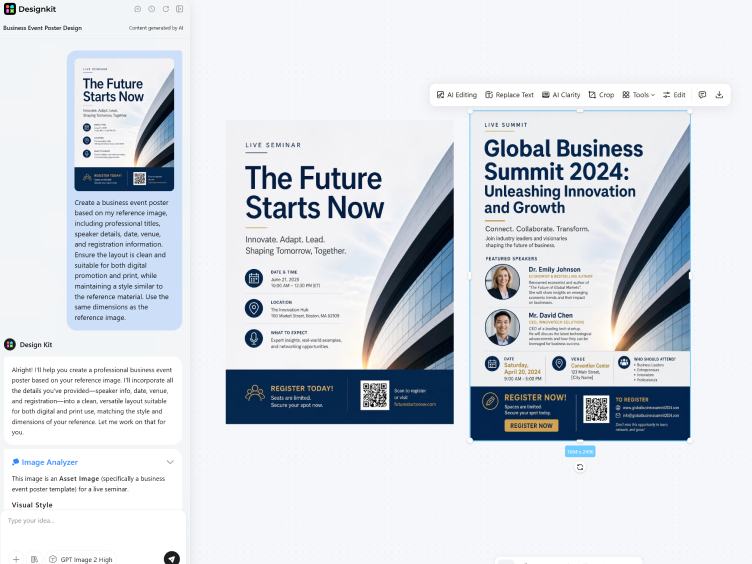
Task: Click the top-left selection handle of the selected poster
Action: [470, 111]
